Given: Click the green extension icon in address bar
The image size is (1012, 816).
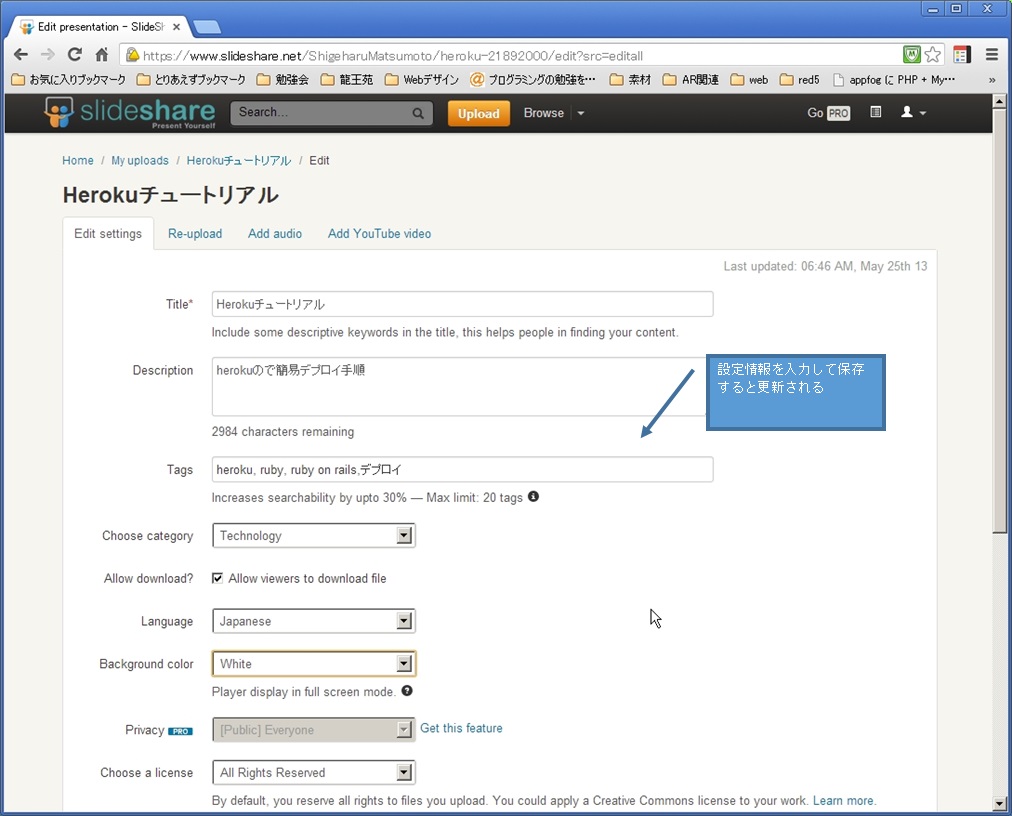Looking at the screenshot, I should click(x=911, y=55).
